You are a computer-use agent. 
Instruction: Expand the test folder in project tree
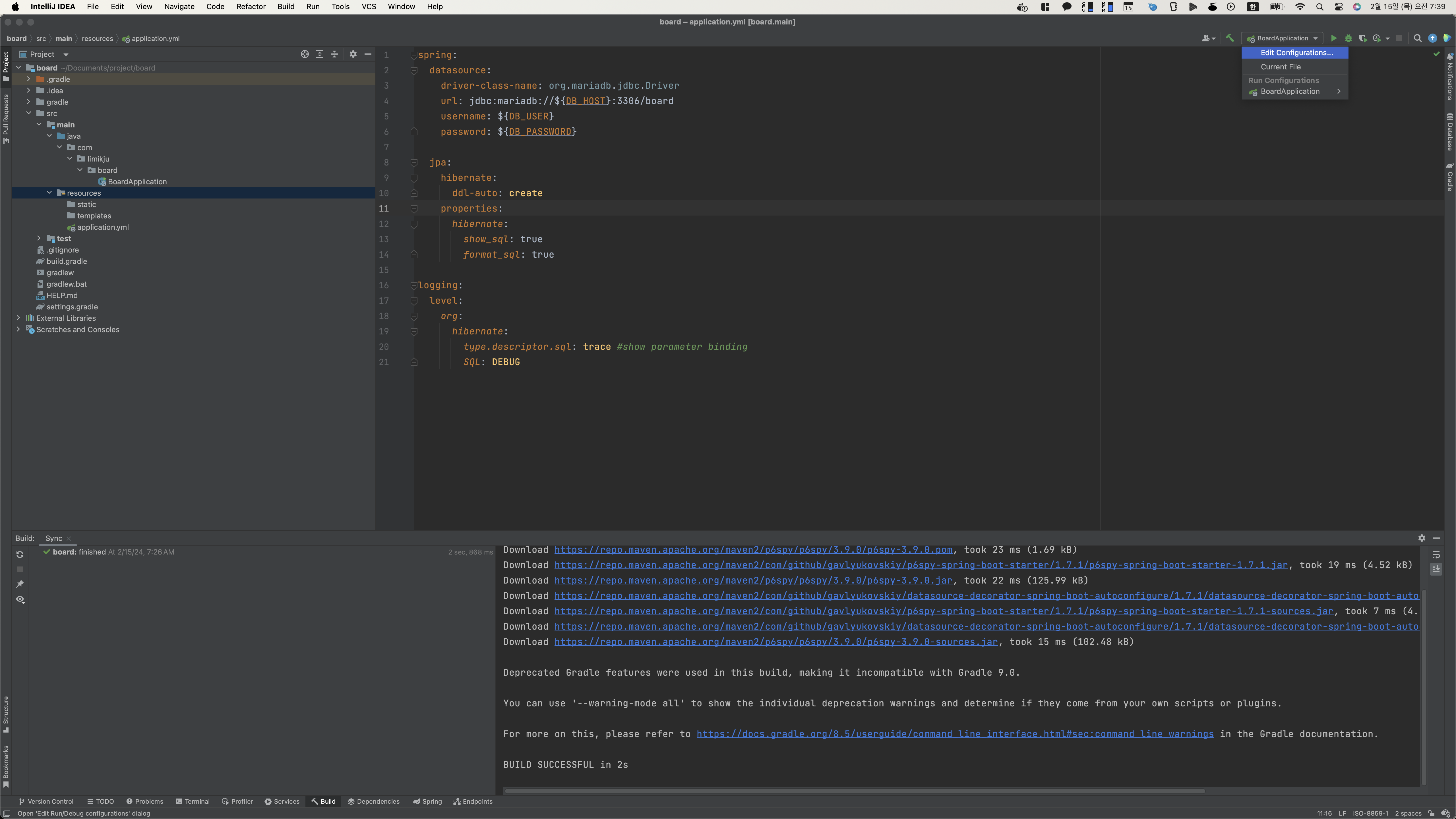click(x=38, y=239)
